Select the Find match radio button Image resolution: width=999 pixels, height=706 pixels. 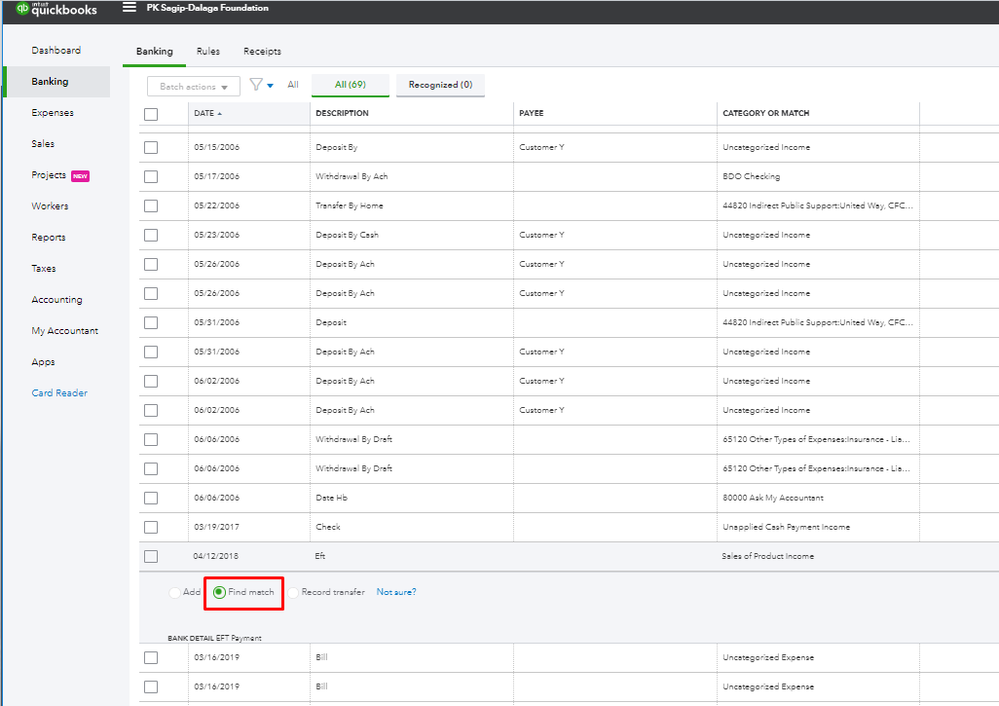tap(219, 592)
